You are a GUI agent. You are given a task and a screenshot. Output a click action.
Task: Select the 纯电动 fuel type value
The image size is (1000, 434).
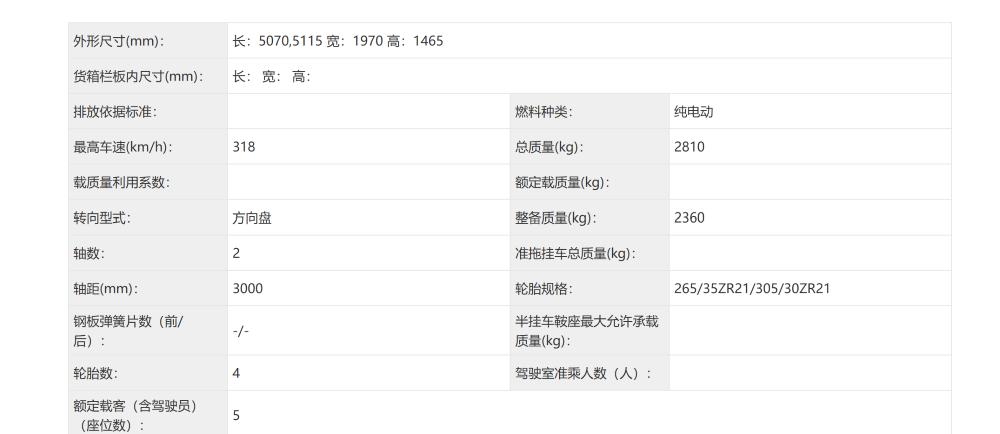tap(693, 112)
